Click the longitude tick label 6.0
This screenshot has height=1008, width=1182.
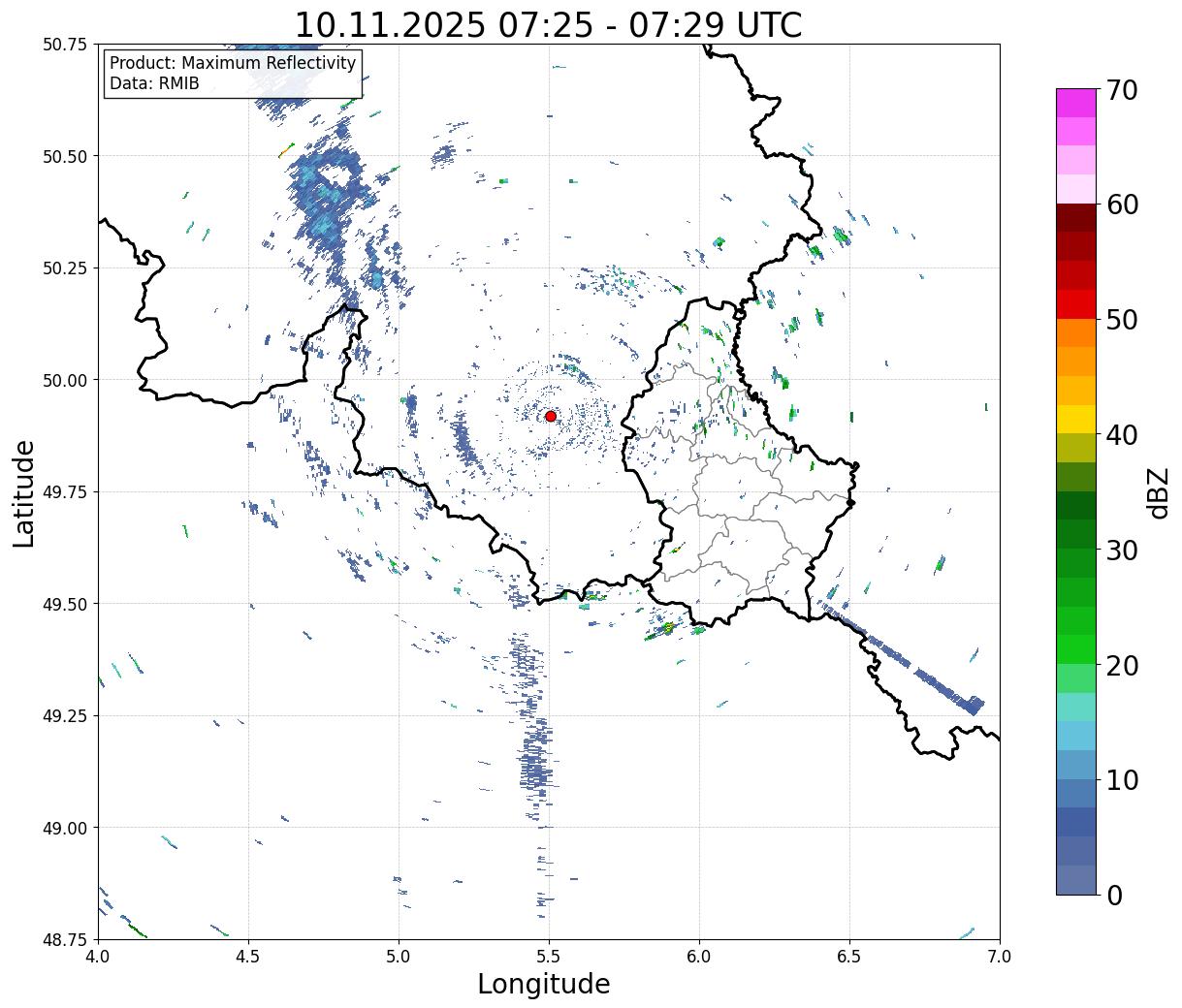[x=699, y=957]
